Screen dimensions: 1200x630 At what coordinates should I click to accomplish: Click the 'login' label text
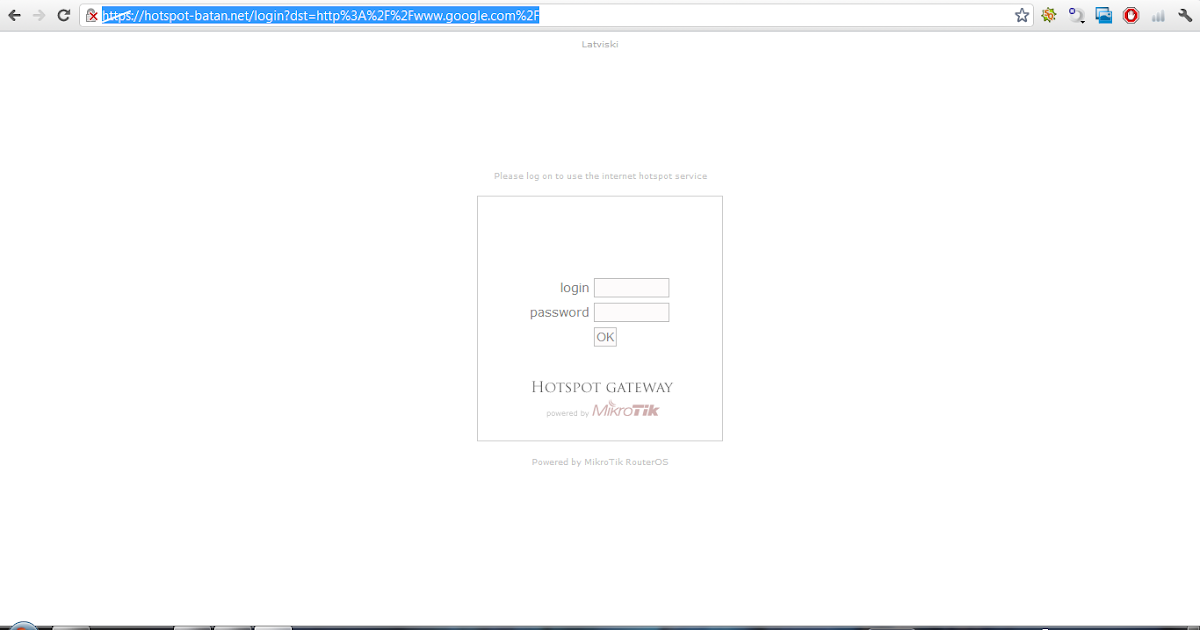575,288
